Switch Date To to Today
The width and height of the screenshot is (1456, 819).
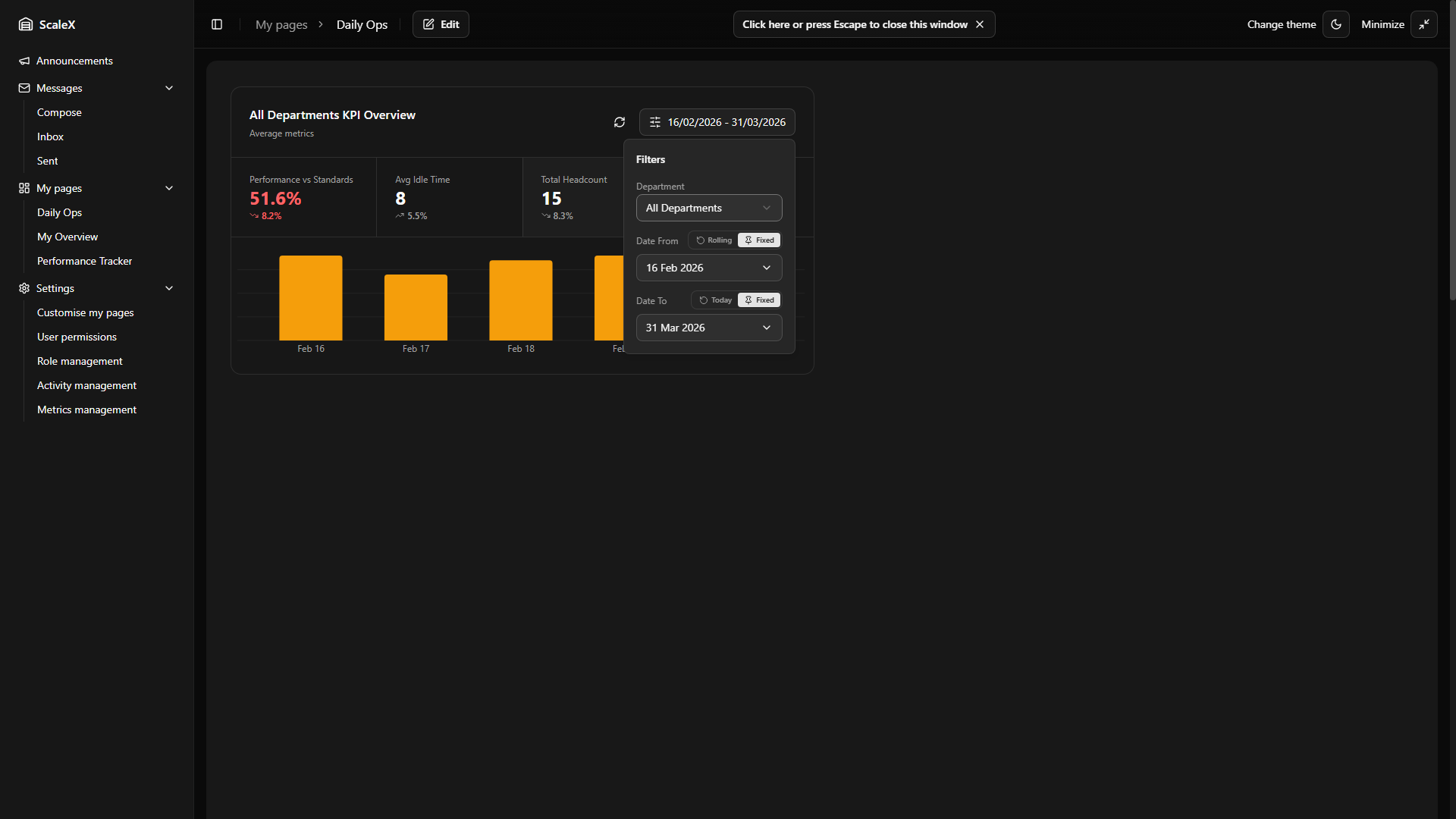pos(716,300)
